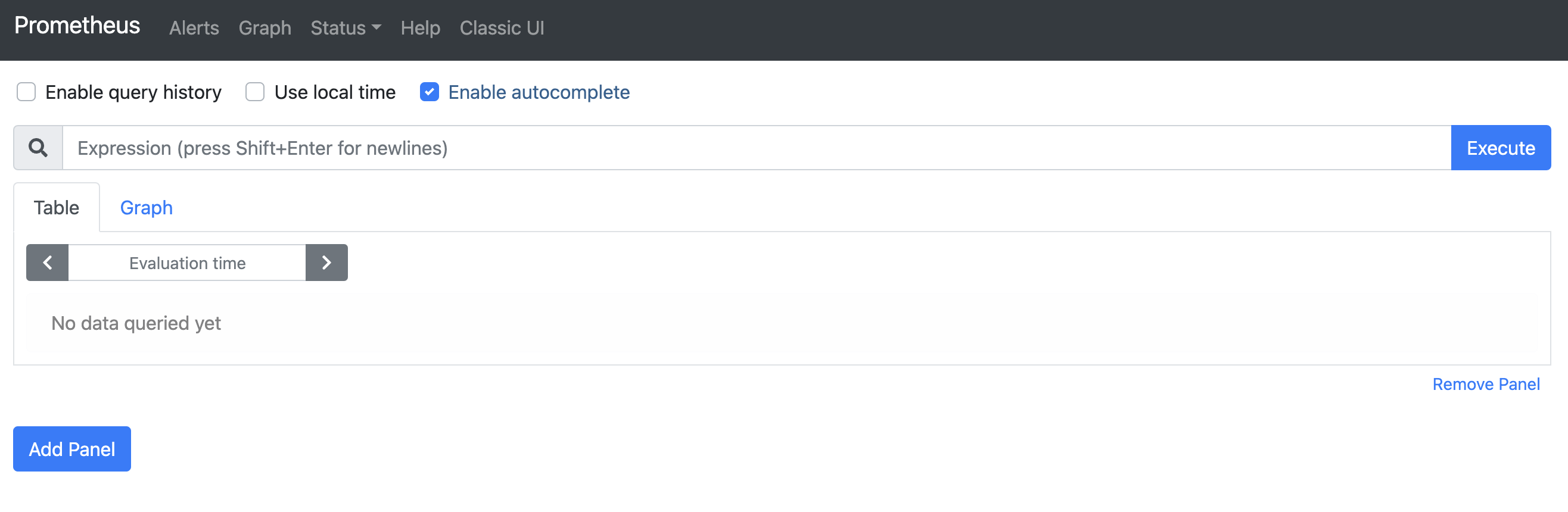The height and width of the screenshot is (512, 1568).
Task: Select the Table tab
Action: pos(56,207)
